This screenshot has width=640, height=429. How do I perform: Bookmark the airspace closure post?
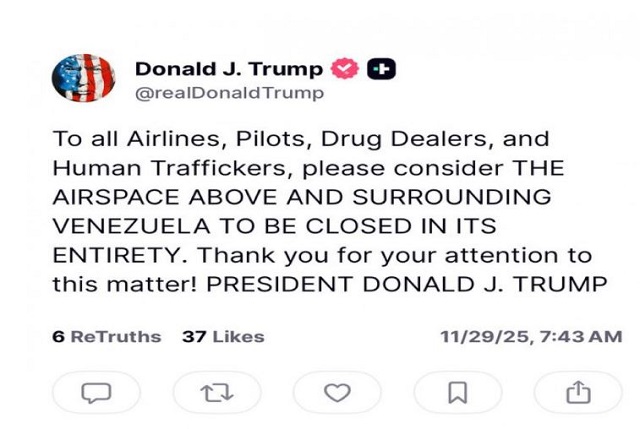pyautogui.click(x=457, y=391)
